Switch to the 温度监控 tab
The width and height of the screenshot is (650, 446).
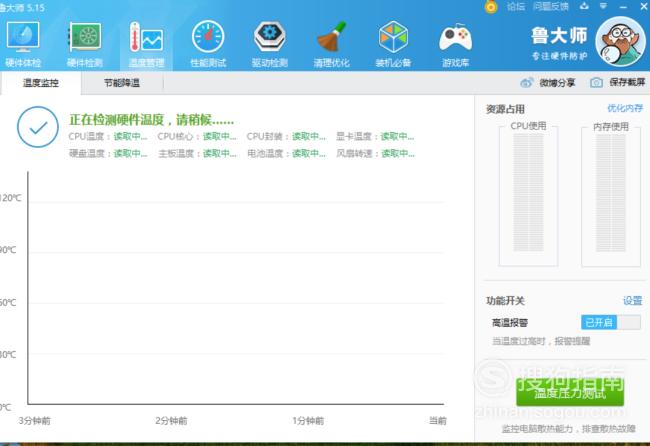[41, 83]
